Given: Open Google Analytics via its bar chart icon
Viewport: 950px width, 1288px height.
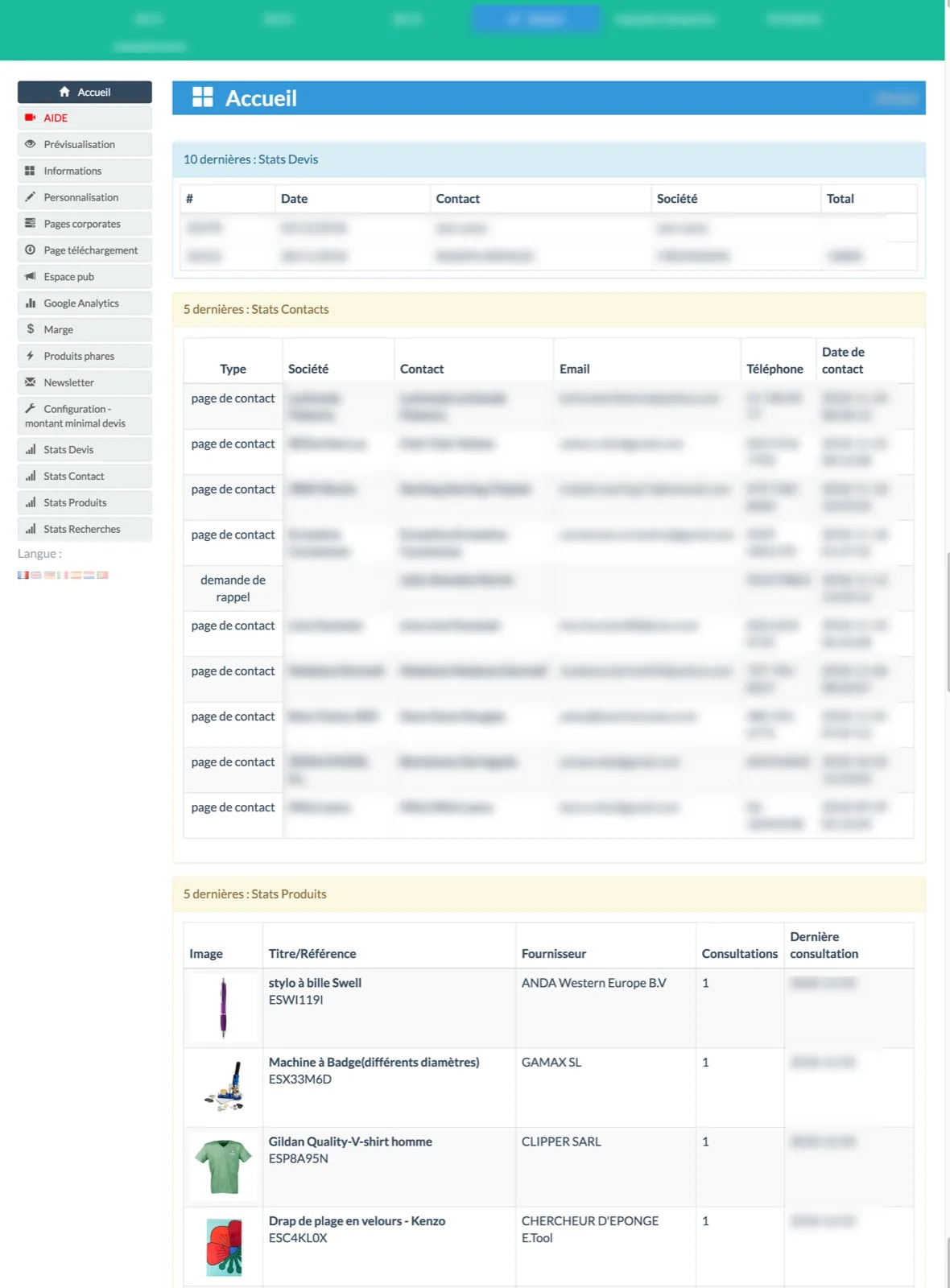Looking at the screenshot, I should tap(30, 303).
